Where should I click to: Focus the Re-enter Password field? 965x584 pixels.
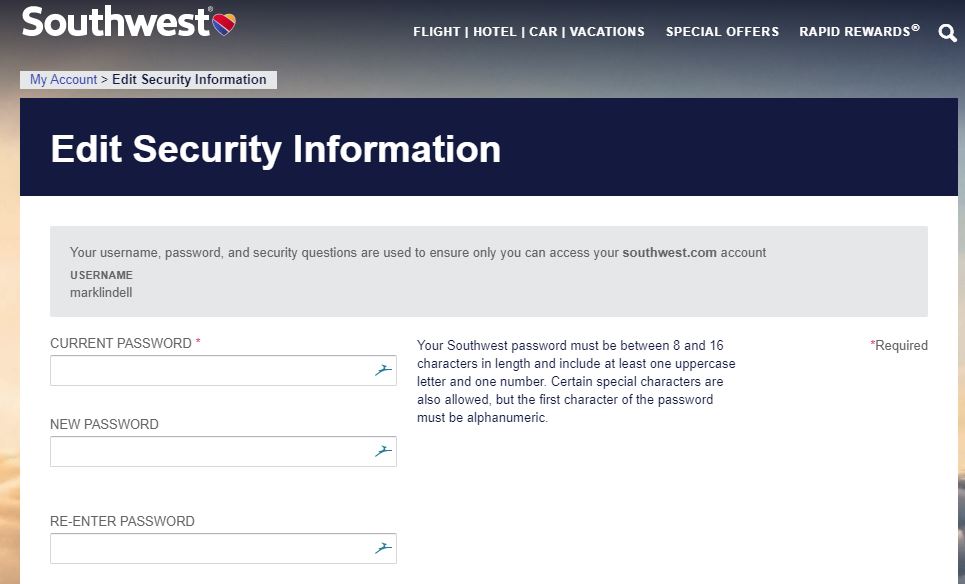point(210,548)
